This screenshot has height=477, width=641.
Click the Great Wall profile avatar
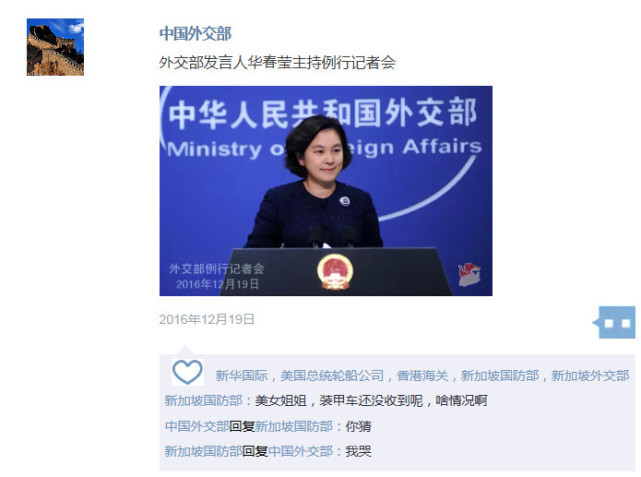pos(55,47)
